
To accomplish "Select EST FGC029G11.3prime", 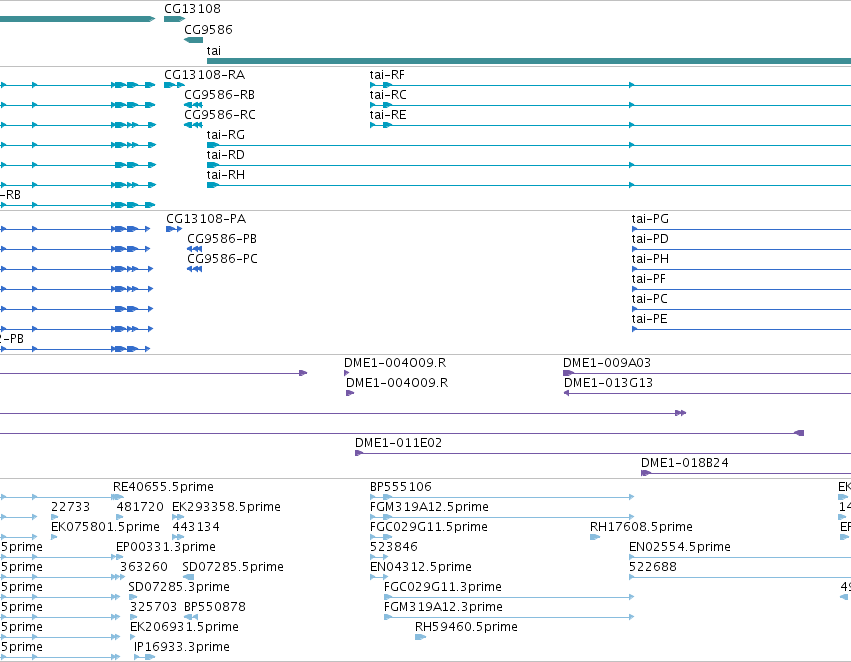I will 442,587.
